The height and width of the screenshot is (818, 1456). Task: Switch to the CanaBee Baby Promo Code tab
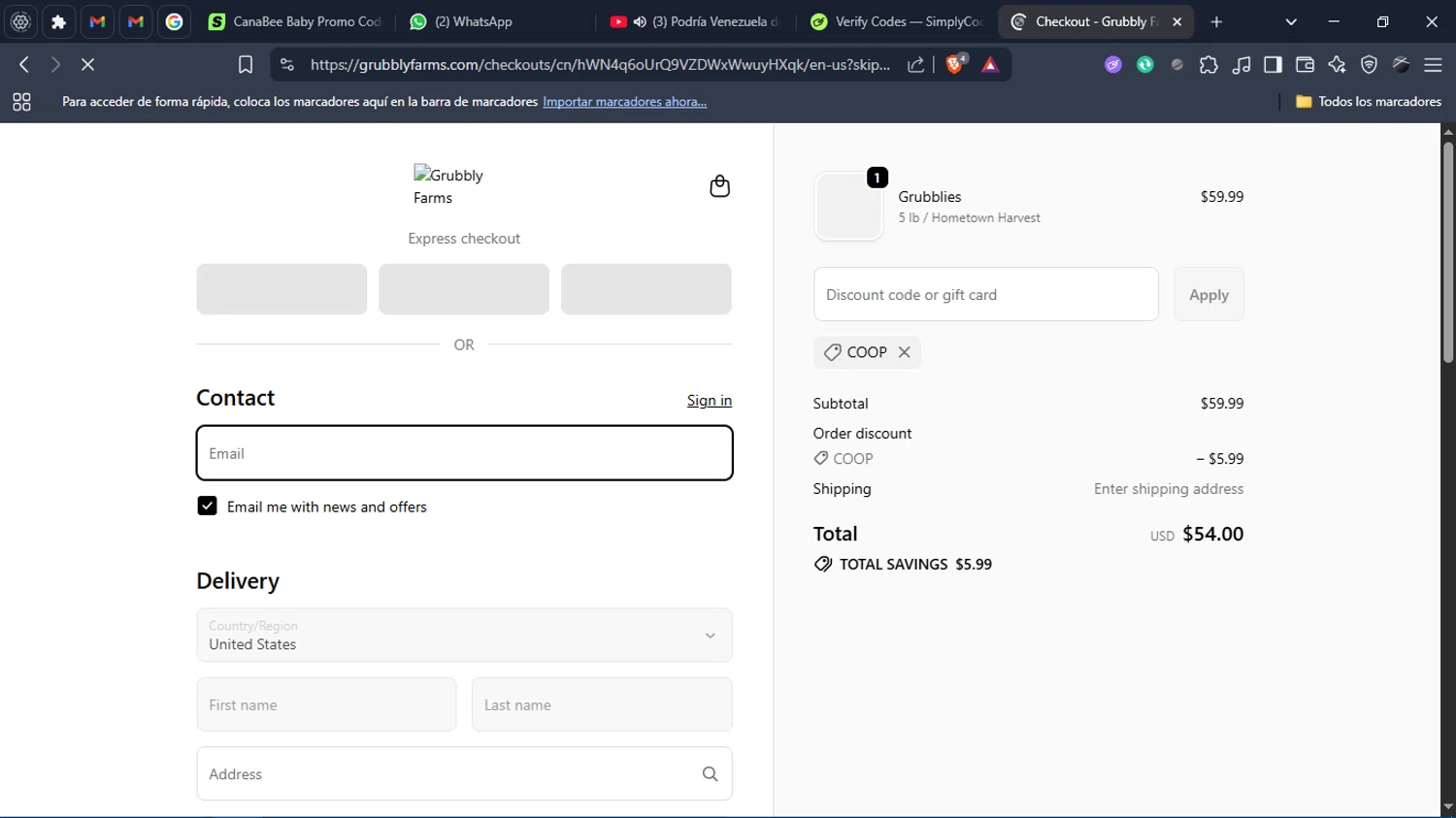click(295, 21)
